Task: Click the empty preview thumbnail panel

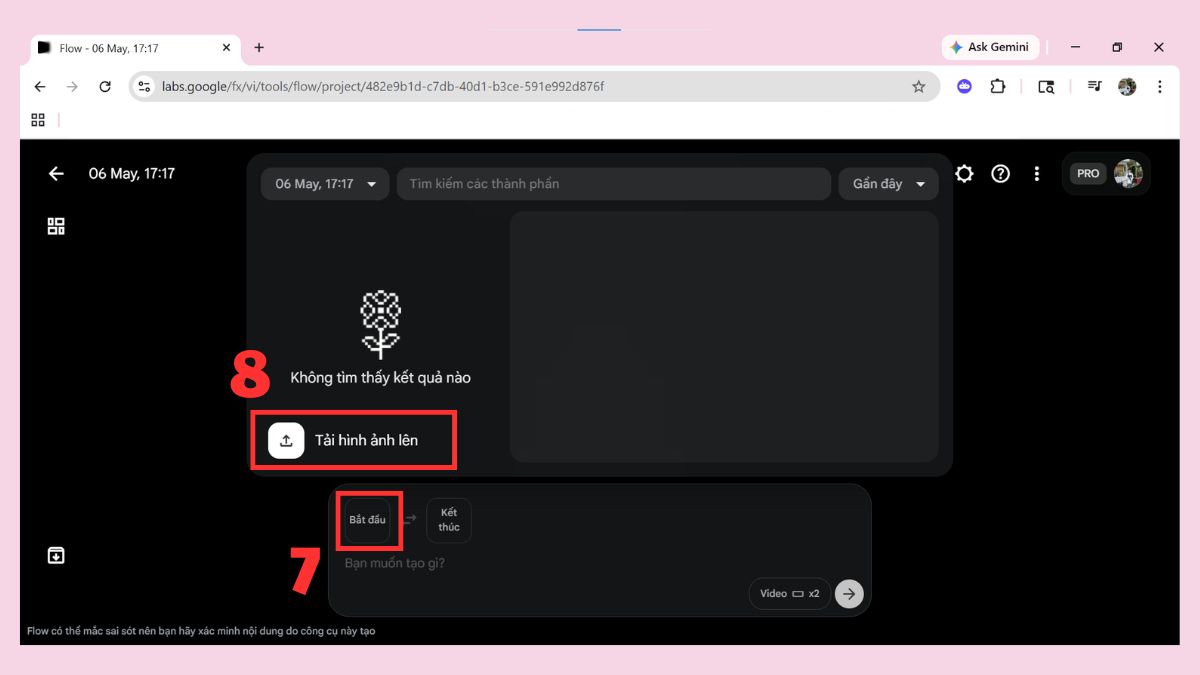Action: pos(724,337)
